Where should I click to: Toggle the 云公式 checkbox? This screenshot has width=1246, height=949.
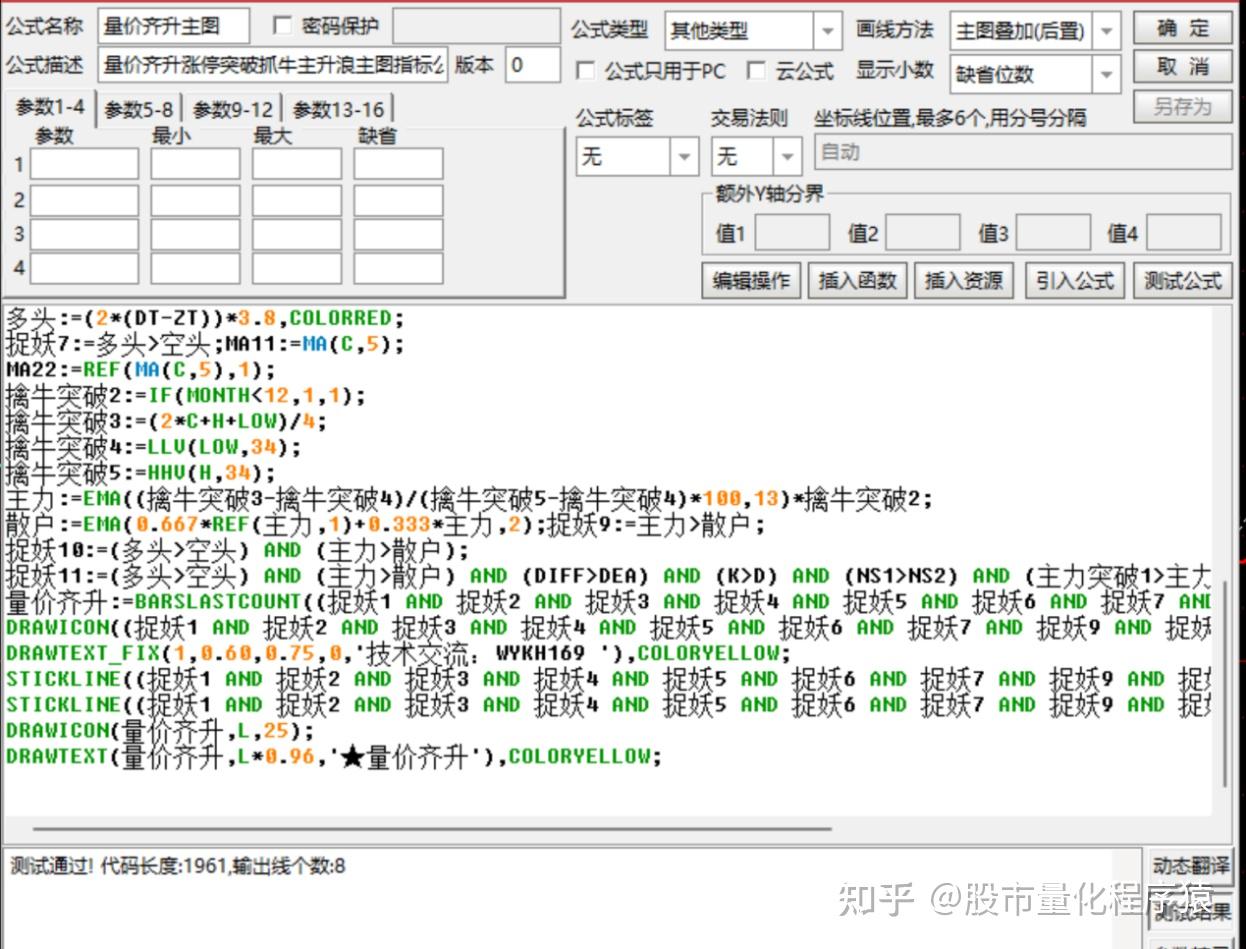pos(757,71)
